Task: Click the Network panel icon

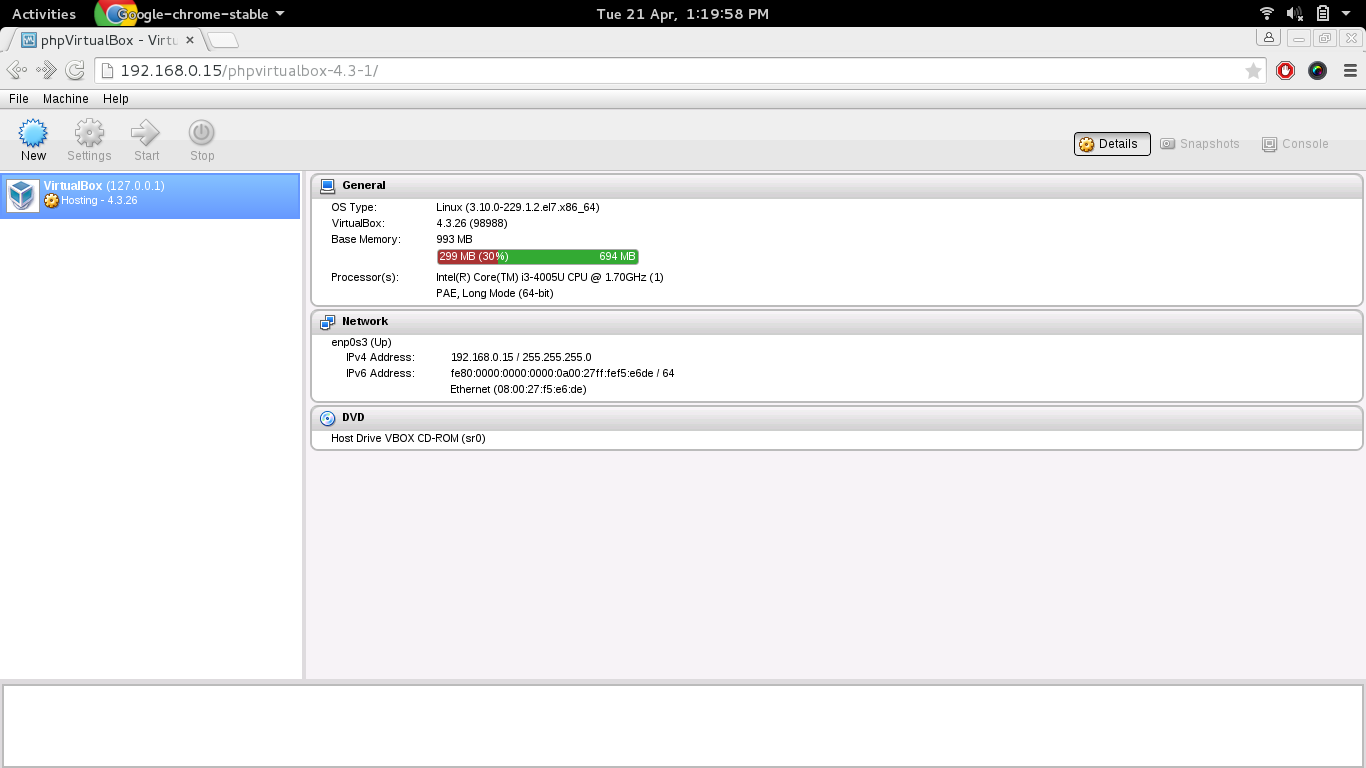Action: pyautogui.click(x=327, y=321)
